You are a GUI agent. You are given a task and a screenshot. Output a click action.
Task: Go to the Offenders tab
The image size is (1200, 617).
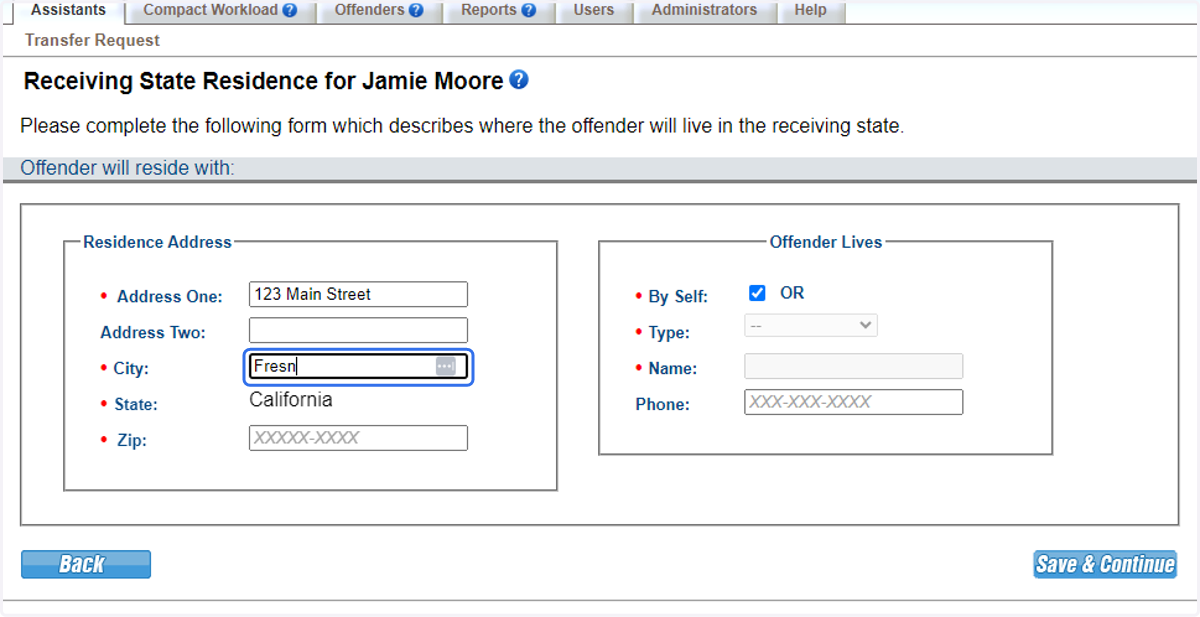379,10
